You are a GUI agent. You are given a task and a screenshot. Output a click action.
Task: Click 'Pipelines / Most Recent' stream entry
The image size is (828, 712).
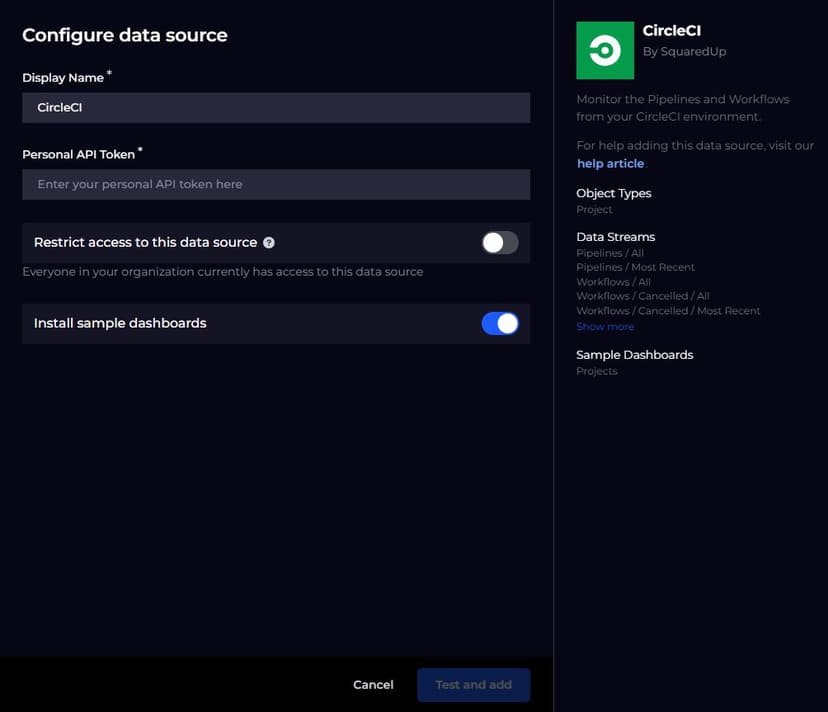[633, 267]
